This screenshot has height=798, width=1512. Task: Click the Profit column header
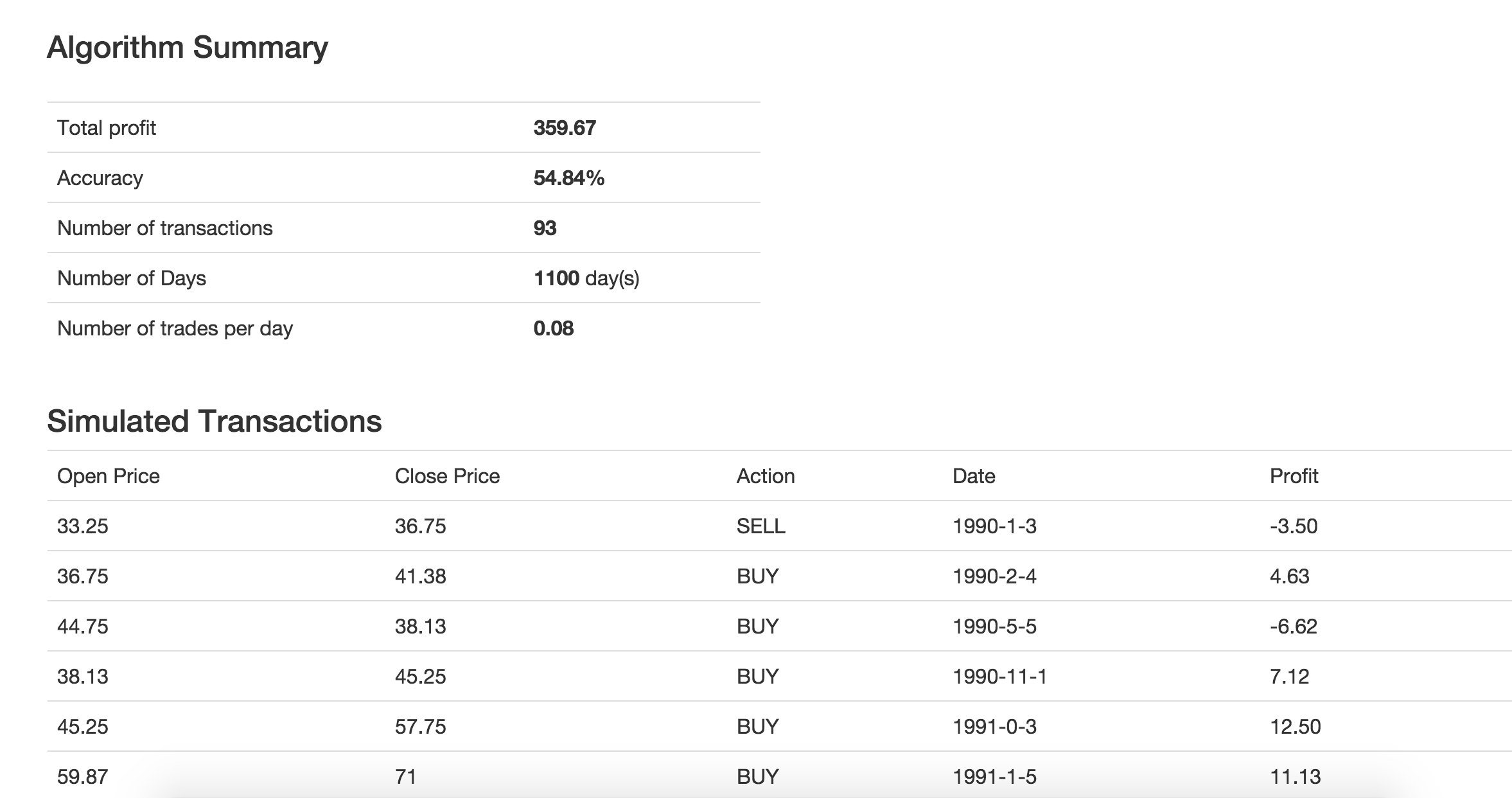pyautogui.click(x=1293, y=476)
